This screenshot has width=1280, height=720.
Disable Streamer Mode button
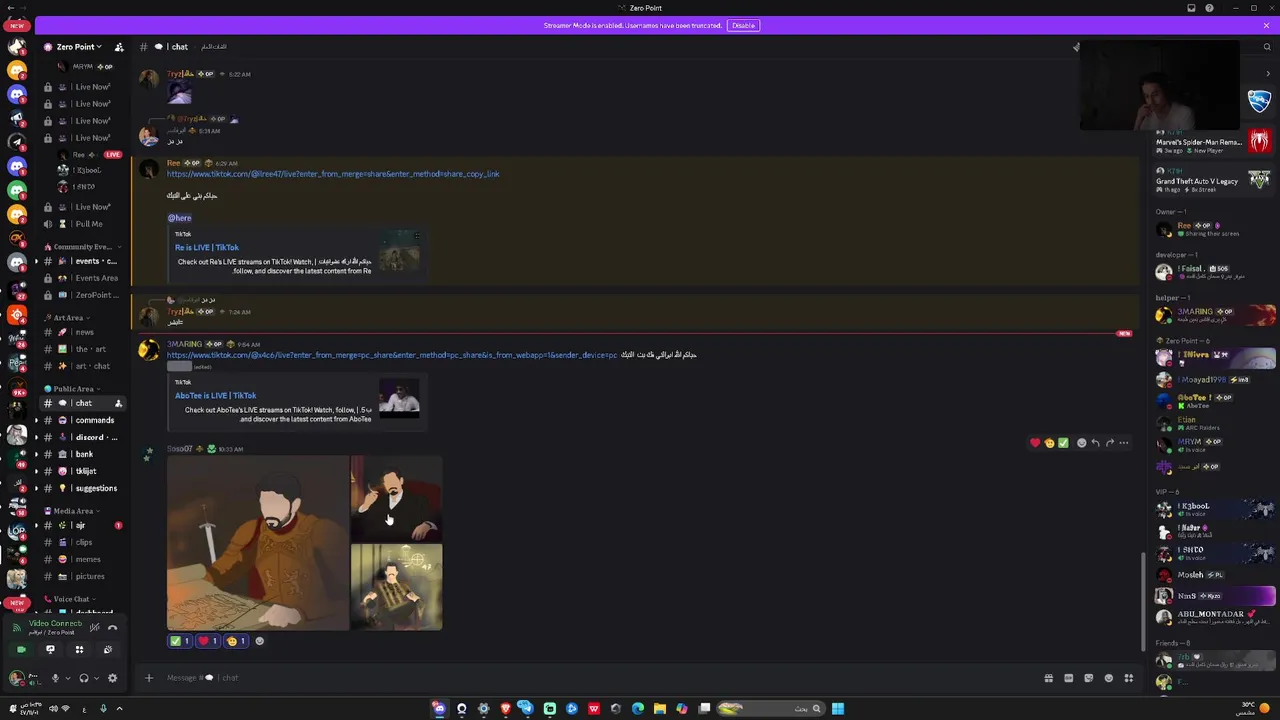(x=743, y=25)
